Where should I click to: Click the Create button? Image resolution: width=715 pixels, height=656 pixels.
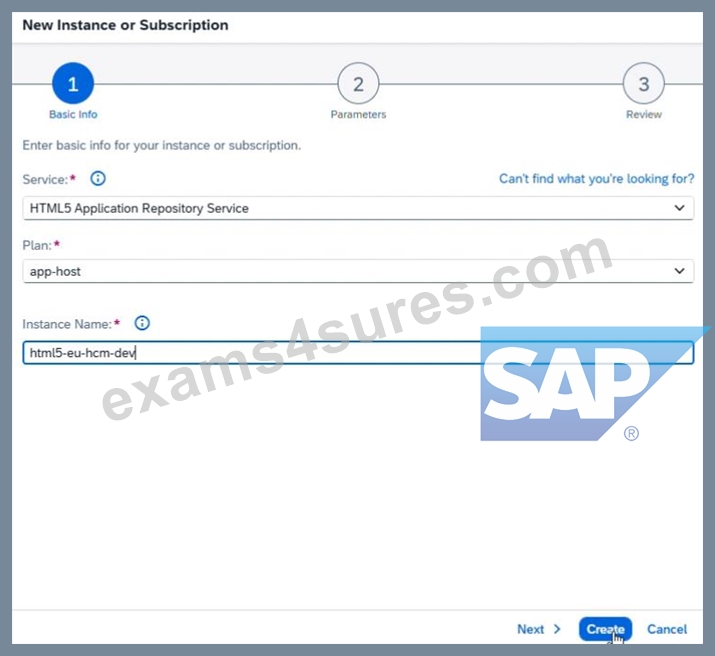point(605,629)
